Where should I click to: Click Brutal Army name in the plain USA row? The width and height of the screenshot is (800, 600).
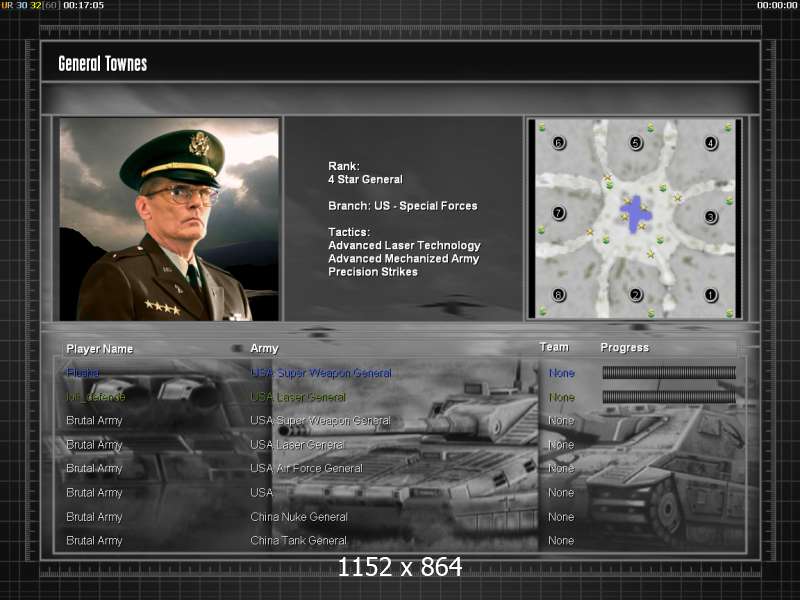[94, 493]
